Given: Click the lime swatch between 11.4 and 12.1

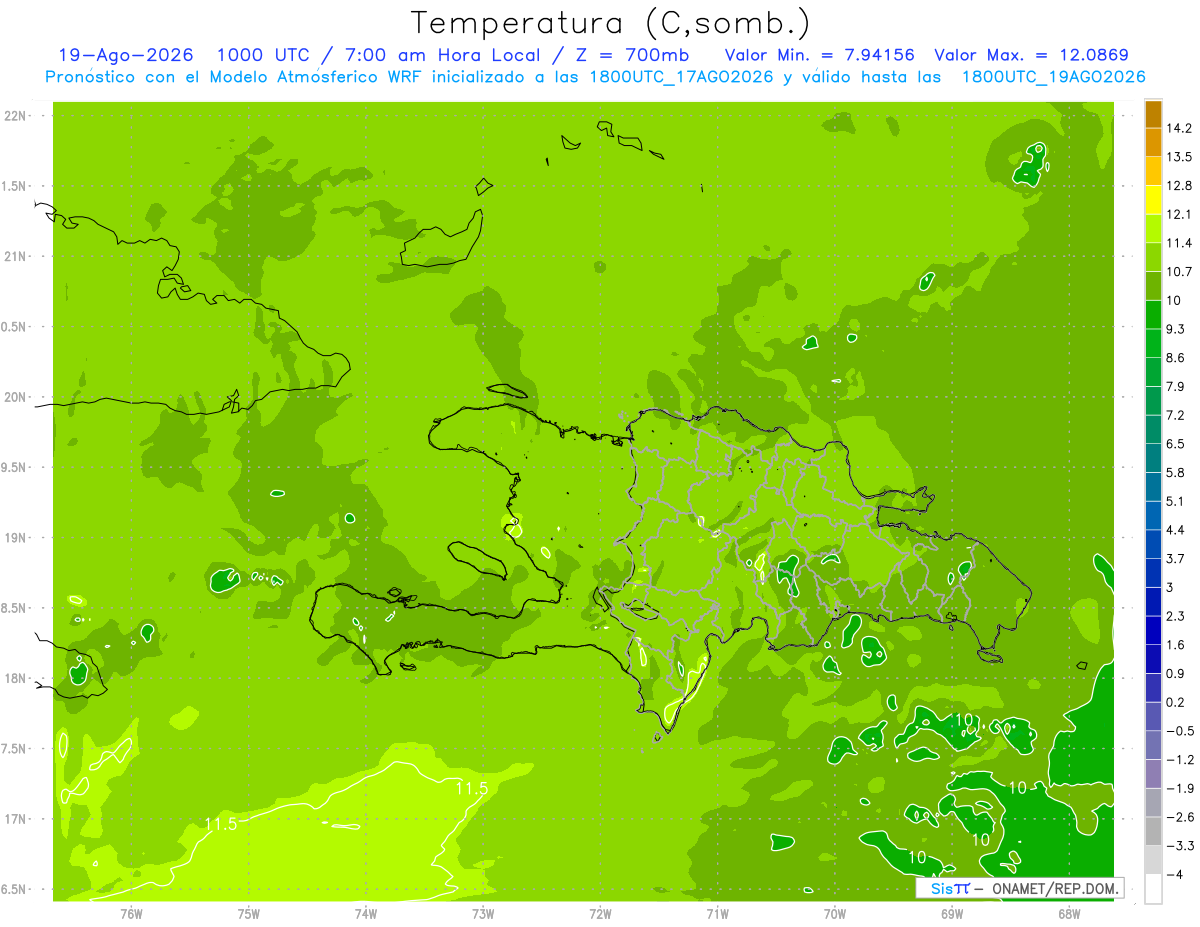Looking at the screenshot, I should pyautogui.click(x=1153, y=229).
